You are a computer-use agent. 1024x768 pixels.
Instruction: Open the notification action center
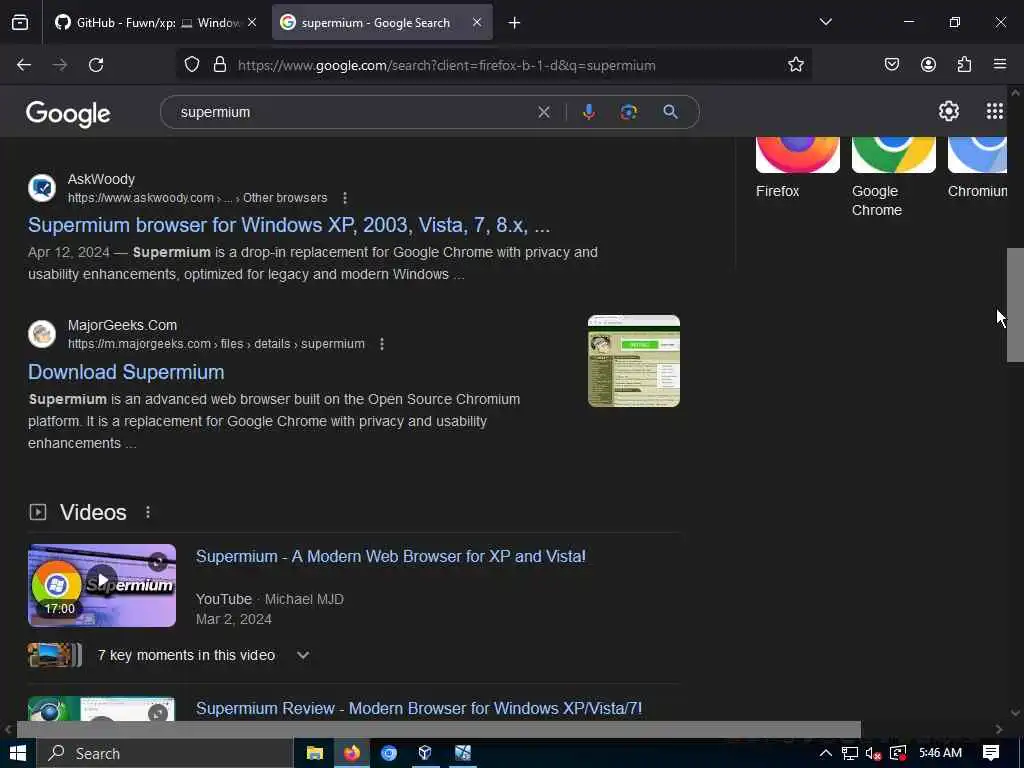(991, 753)
